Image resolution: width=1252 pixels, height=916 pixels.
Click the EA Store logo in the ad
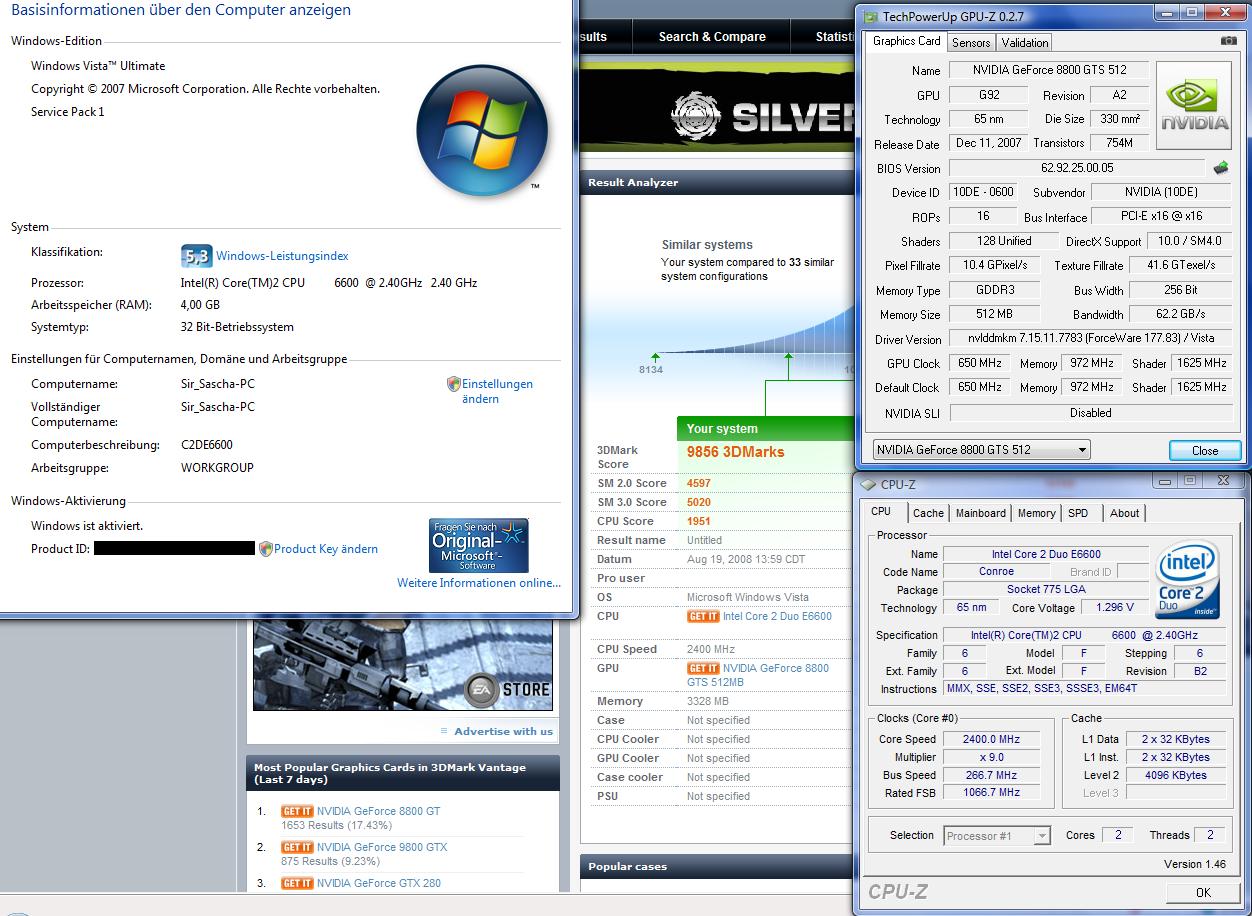pyautogui.click(x=508, y=689)
